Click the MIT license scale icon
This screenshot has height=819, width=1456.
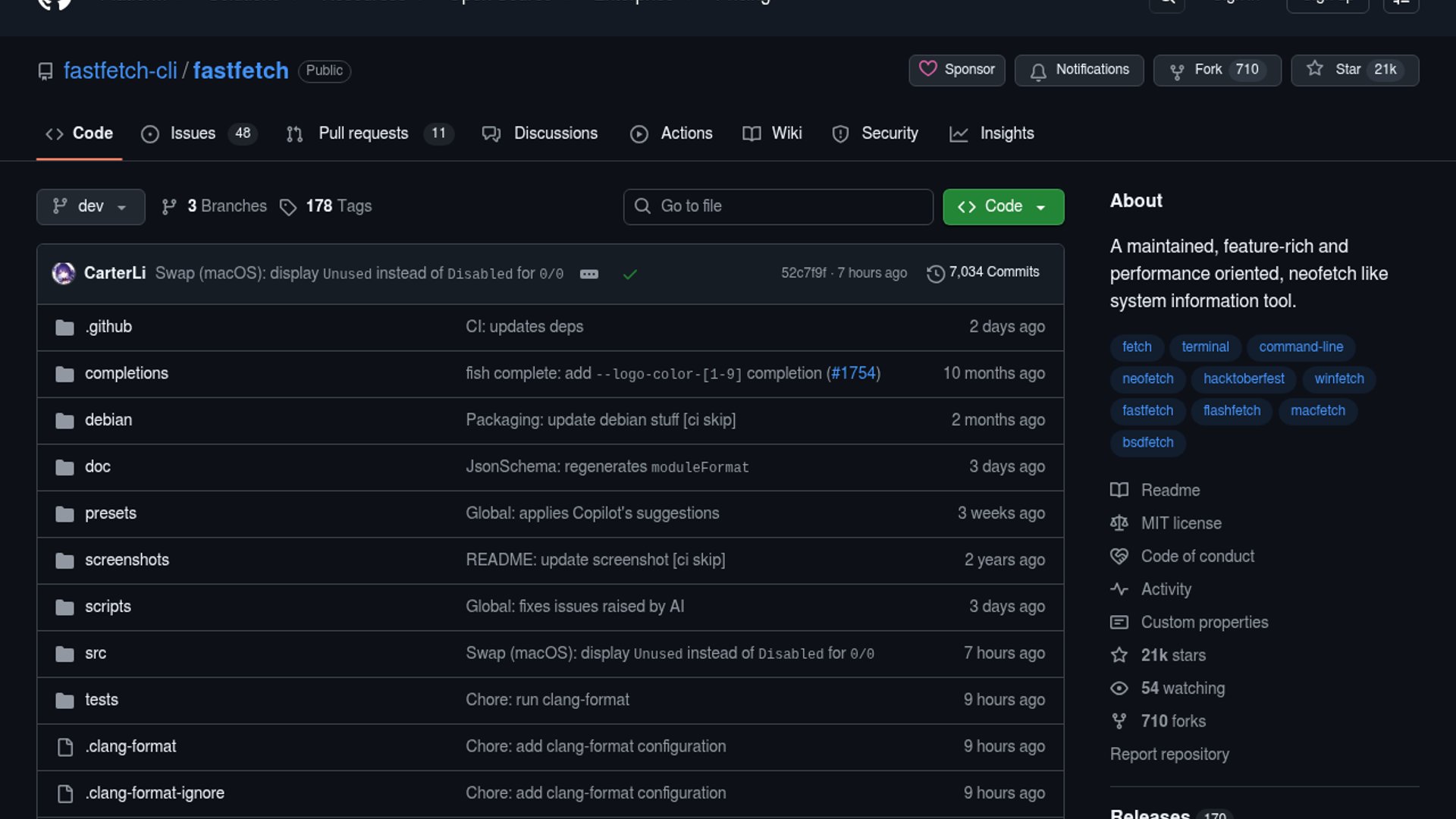(x=1119, y=523)
